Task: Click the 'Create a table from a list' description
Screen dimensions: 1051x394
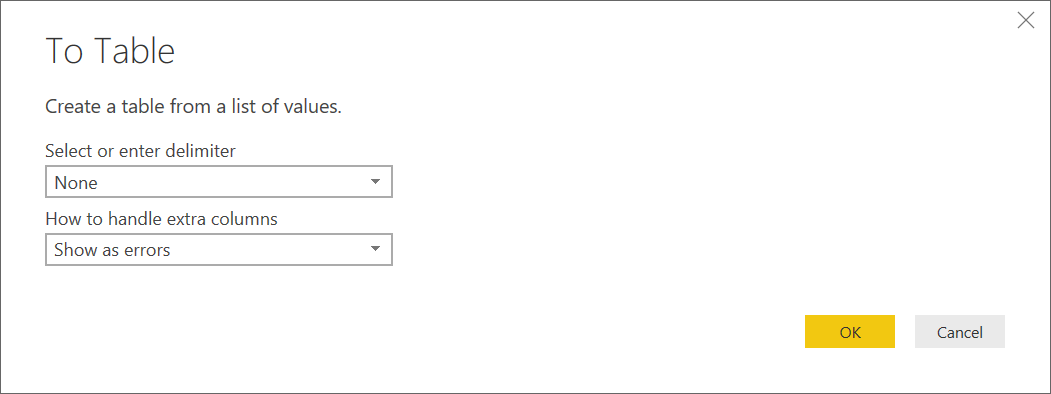Action: tap(193, 107)
